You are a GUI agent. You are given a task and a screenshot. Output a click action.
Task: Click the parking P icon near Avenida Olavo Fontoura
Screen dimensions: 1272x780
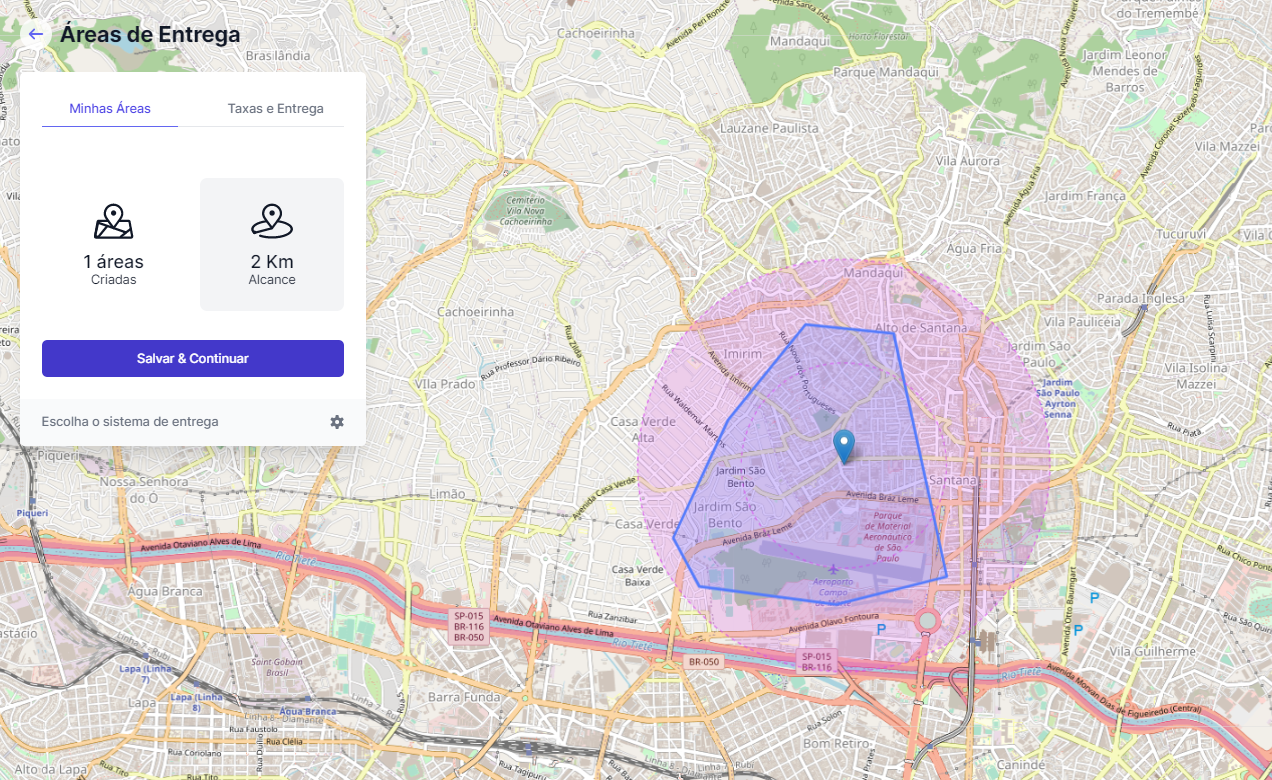tap(881, 630)
